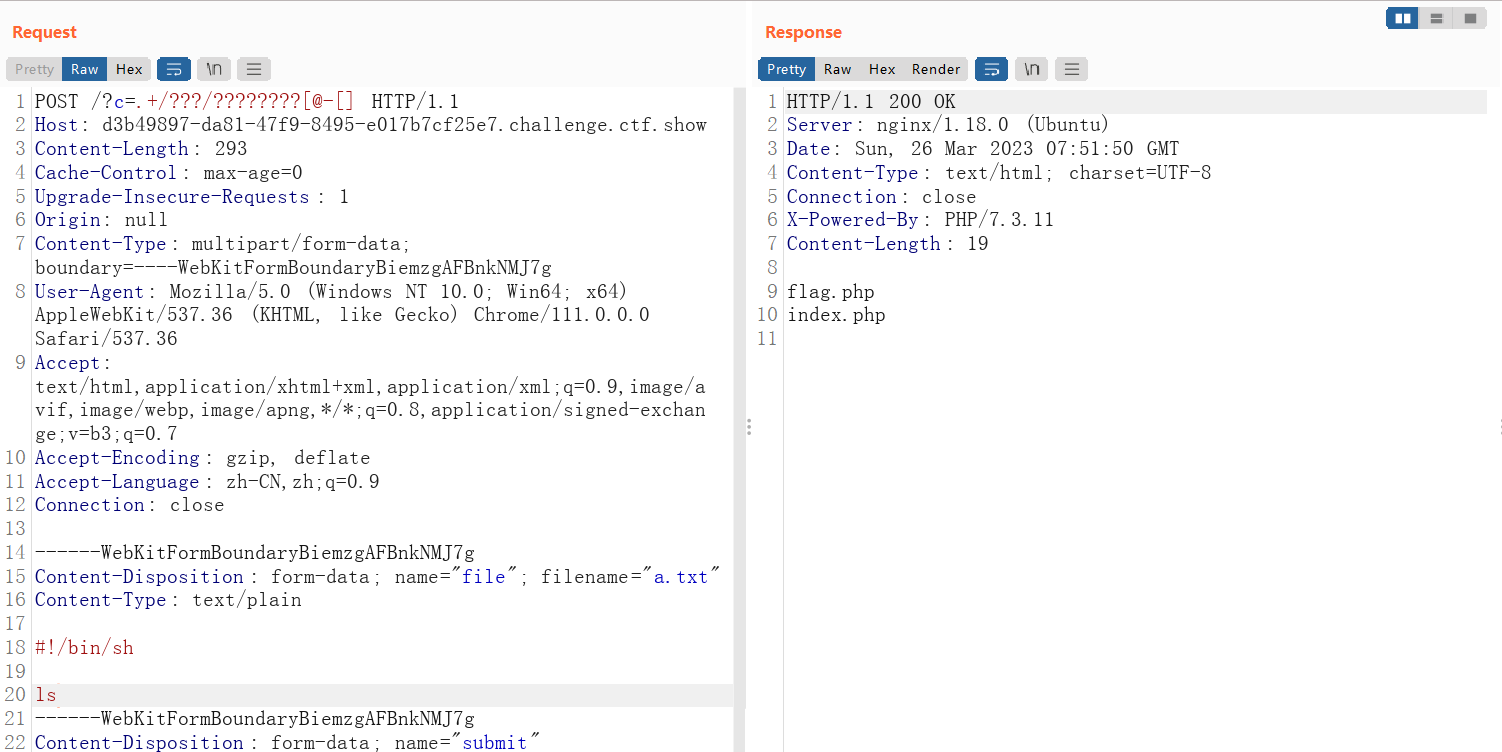Click the request line with POST /?c=
The height and width of the screenshot is (752, 1502).
(x=246, y=101)
